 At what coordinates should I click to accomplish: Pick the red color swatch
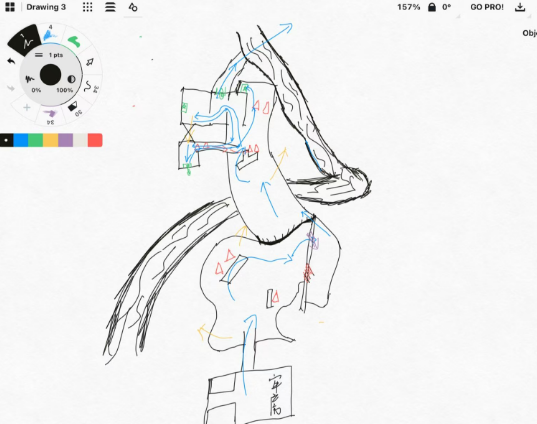coord(95,140)
